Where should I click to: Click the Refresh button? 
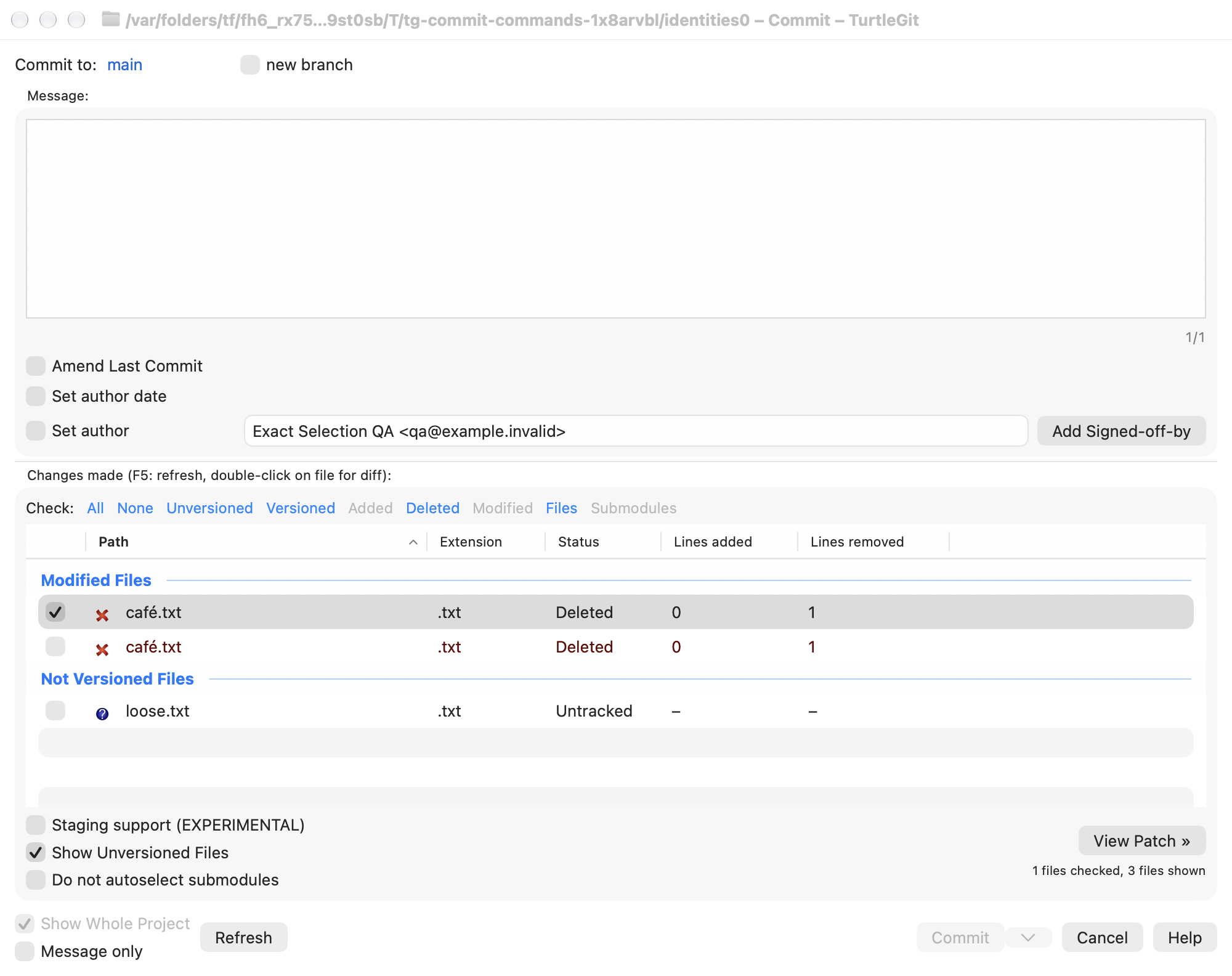(243, 938)
